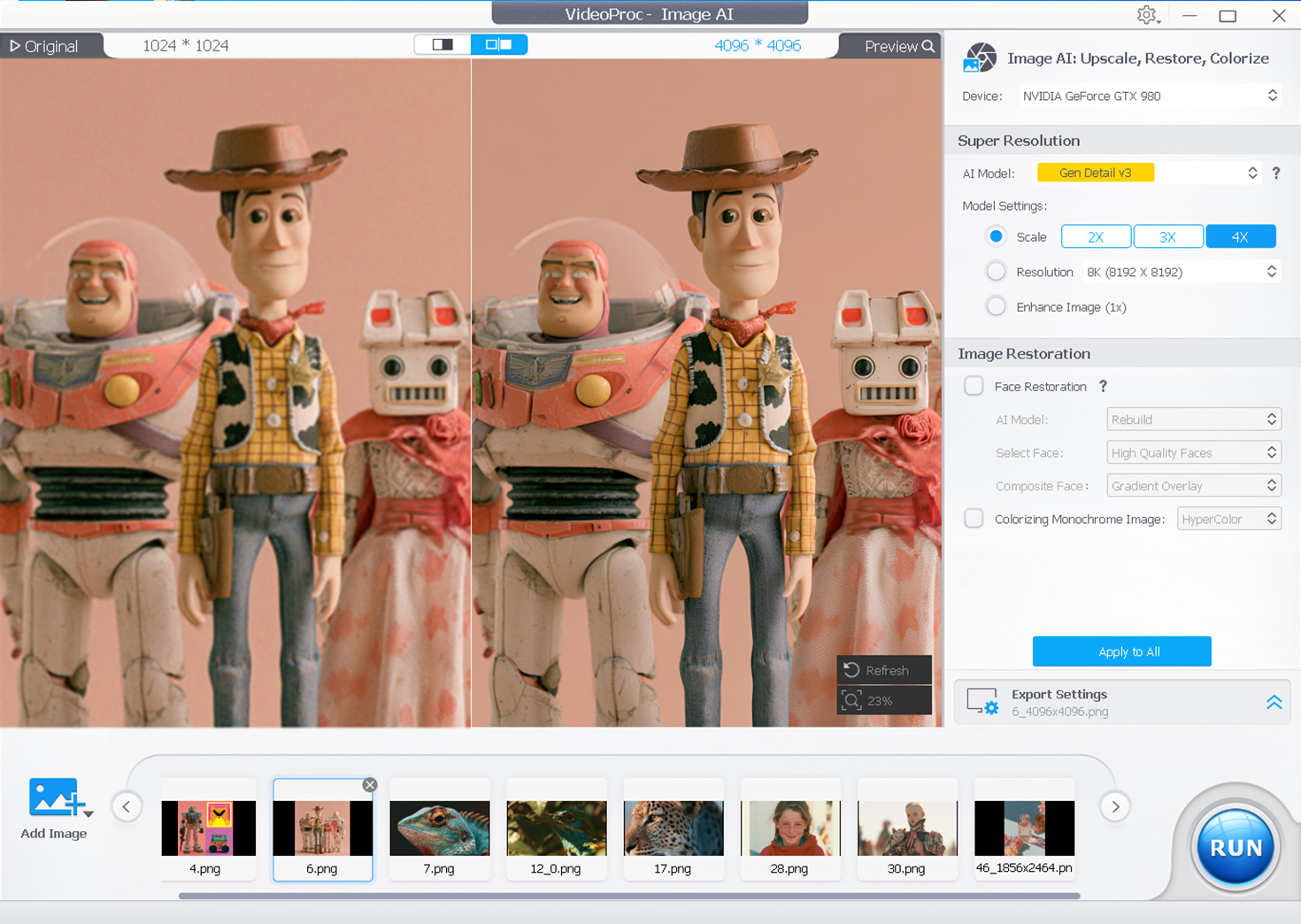1301x924 pixels.
Task: Click the 4096 * 4096 output size text
Action: click(x=758, y=45)
